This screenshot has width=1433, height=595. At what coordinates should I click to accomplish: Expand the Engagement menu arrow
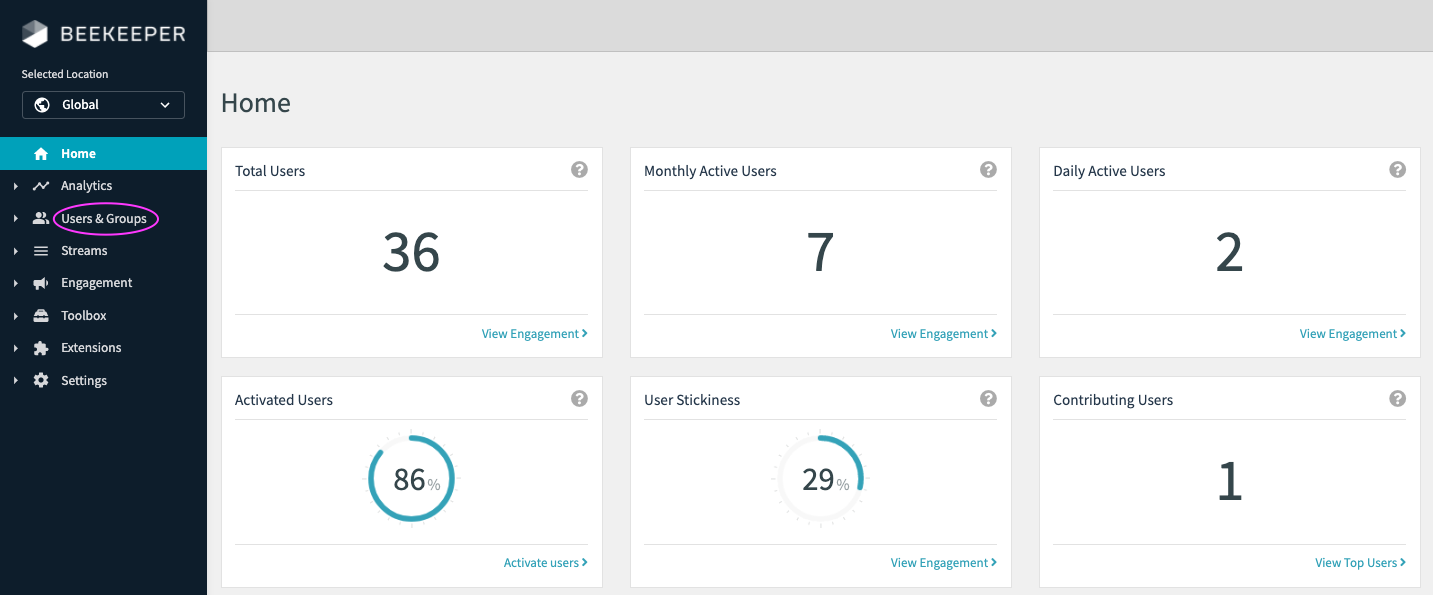tap(16, 283)
